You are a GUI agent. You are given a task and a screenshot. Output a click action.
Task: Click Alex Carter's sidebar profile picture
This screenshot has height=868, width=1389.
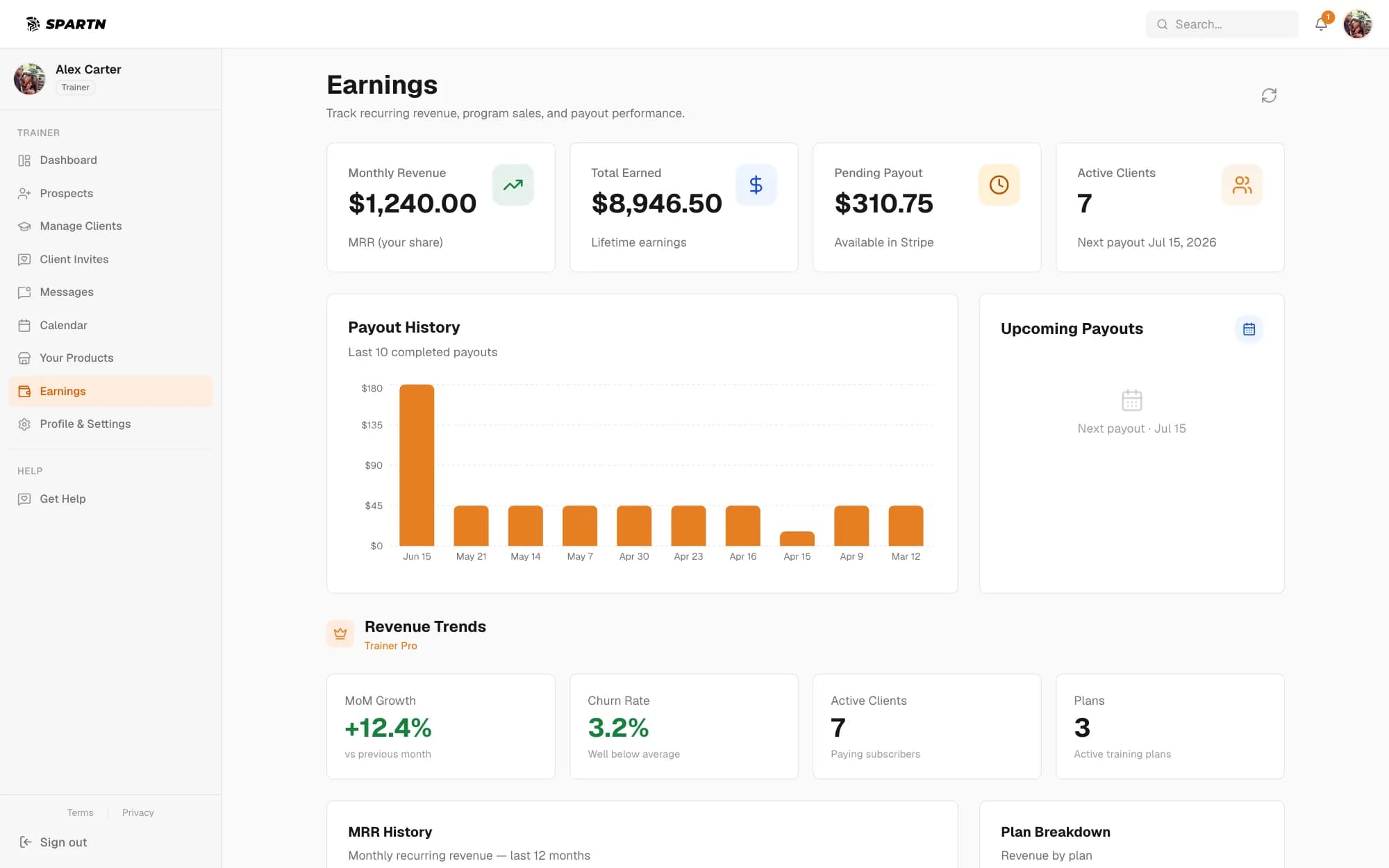(x=29, y=78)
